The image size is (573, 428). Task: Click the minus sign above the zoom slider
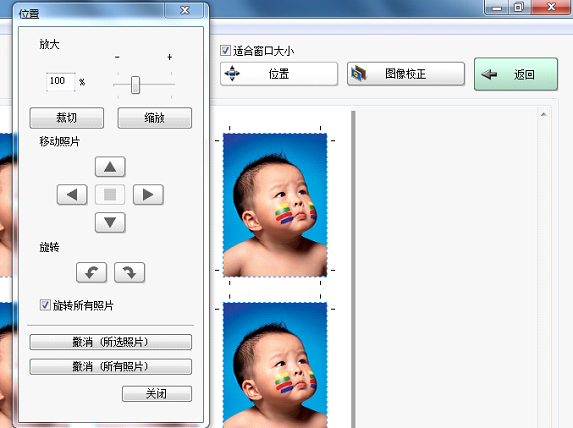coord(117,57)
